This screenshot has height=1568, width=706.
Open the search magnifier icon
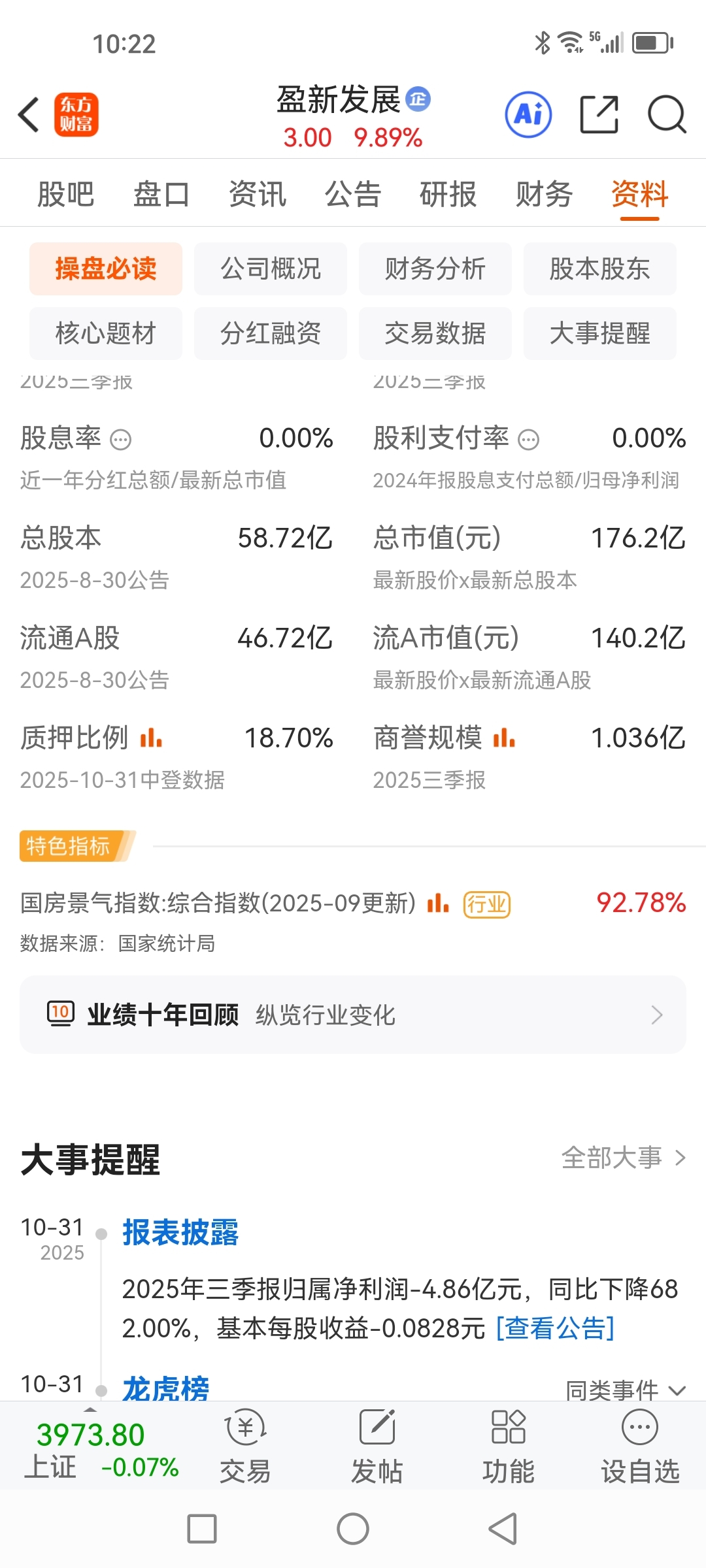pyautogui.click(x=666, y=114)
